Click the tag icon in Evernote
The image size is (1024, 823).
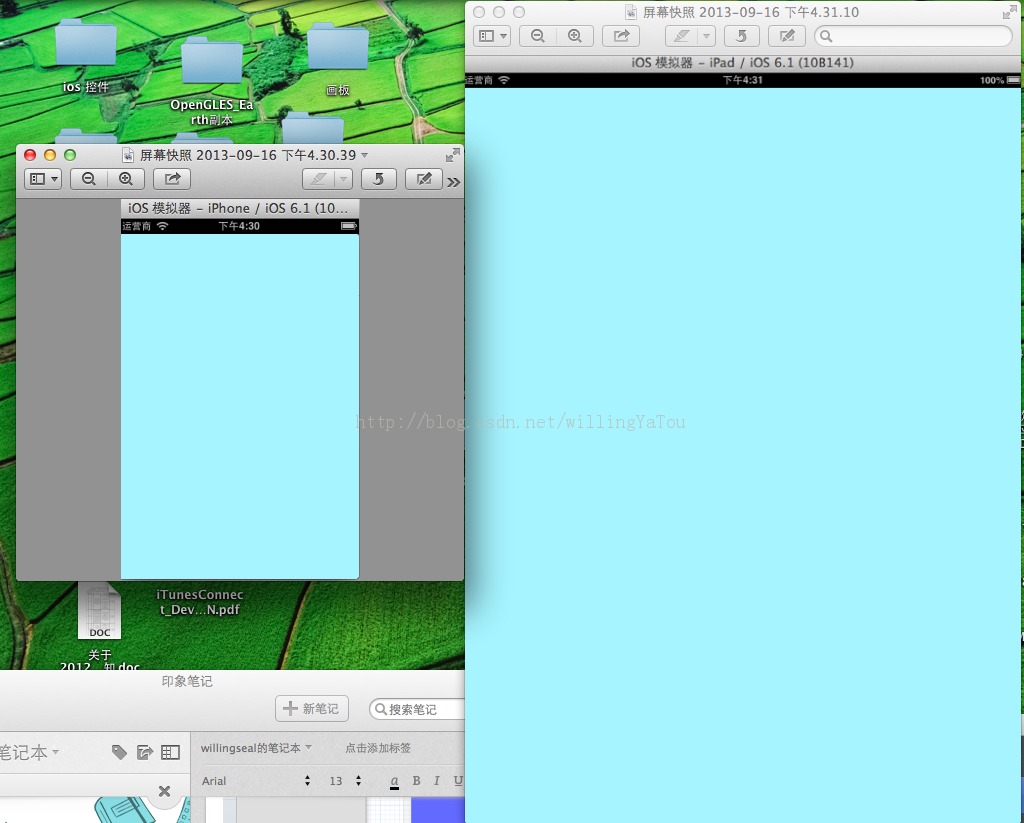point(119,752)
